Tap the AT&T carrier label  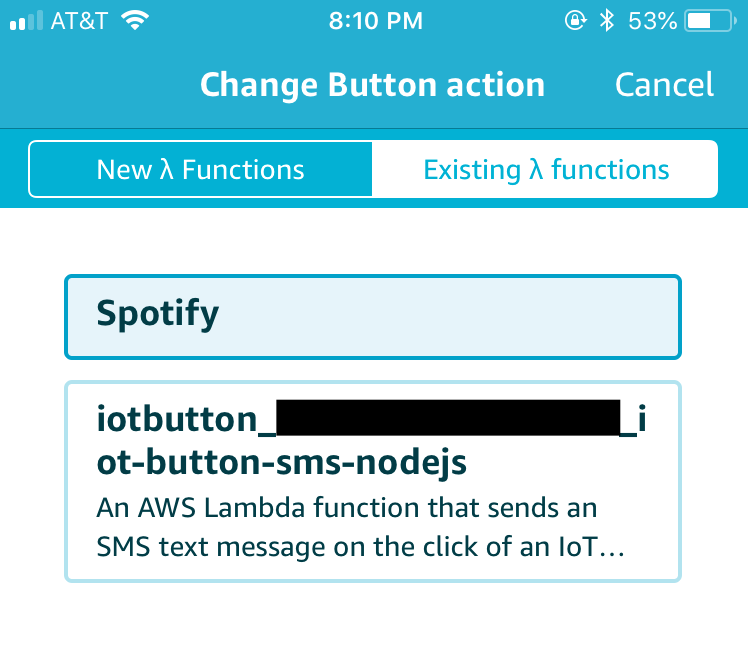[x=79, y=21]
